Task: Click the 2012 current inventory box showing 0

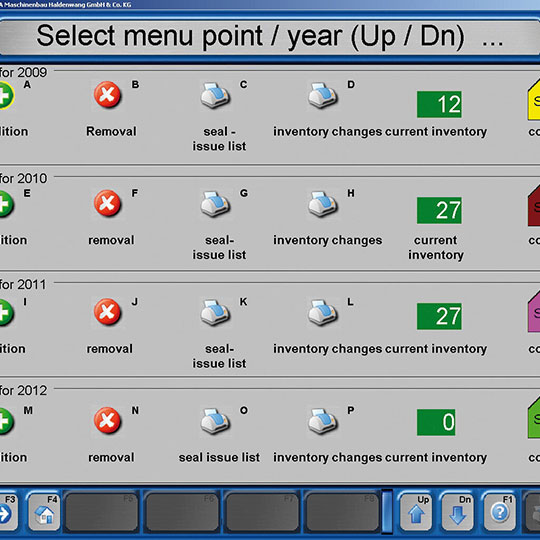Action: 436,422
